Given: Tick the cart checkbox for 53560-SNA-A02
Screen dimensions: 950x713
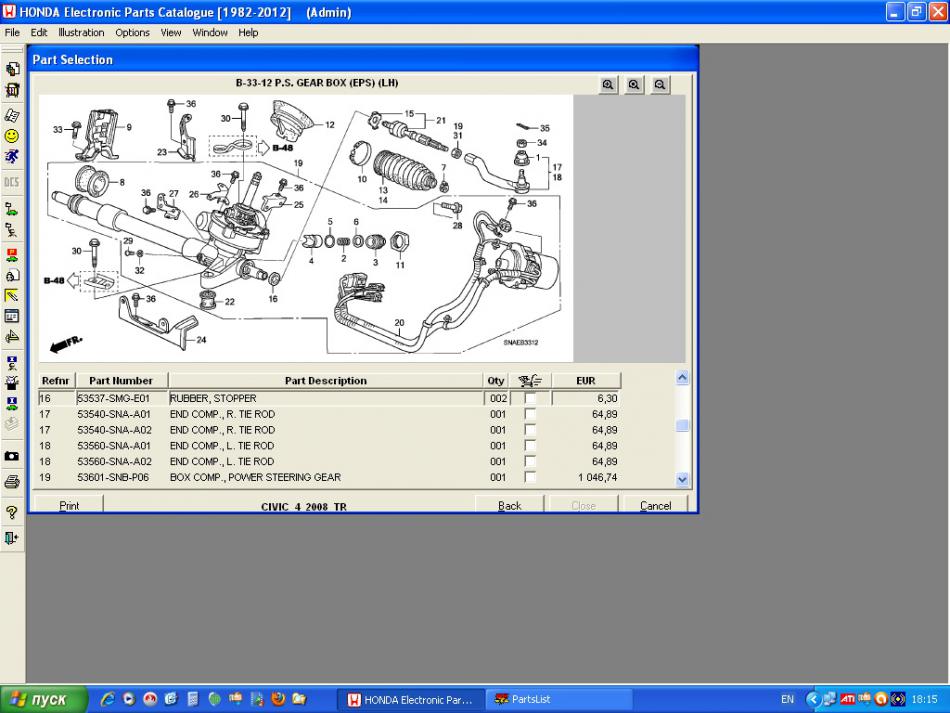Looking at the screenshot, I should coord(530,461).
